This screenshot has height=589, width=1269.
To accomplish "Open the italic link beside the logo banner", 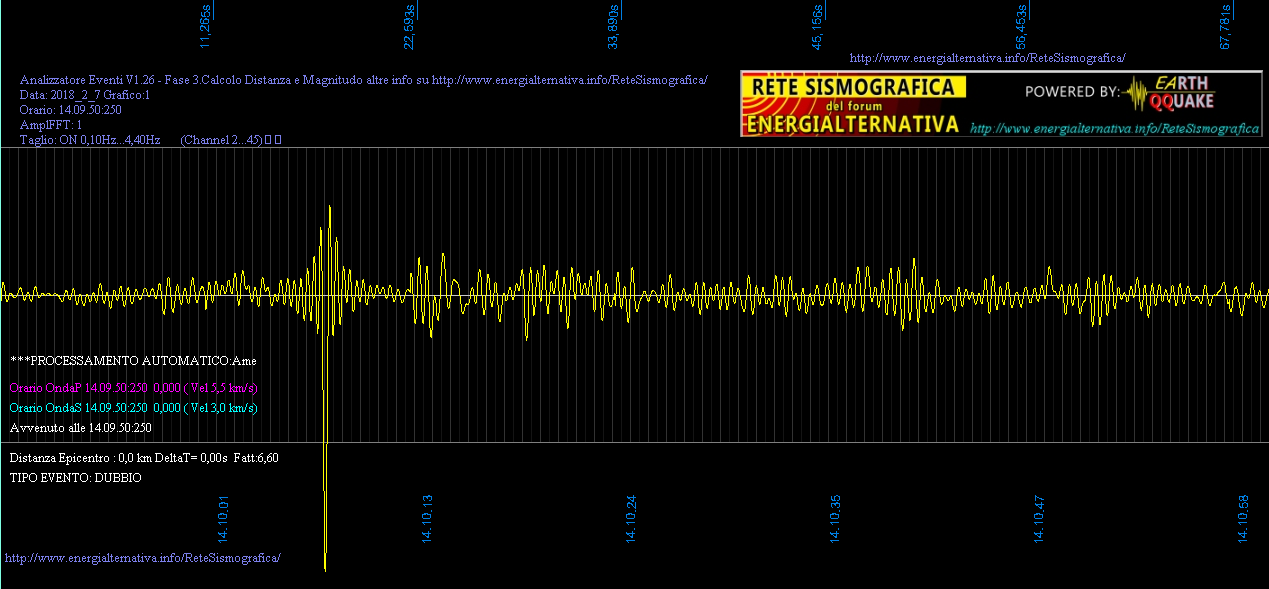I will 1114,129.
